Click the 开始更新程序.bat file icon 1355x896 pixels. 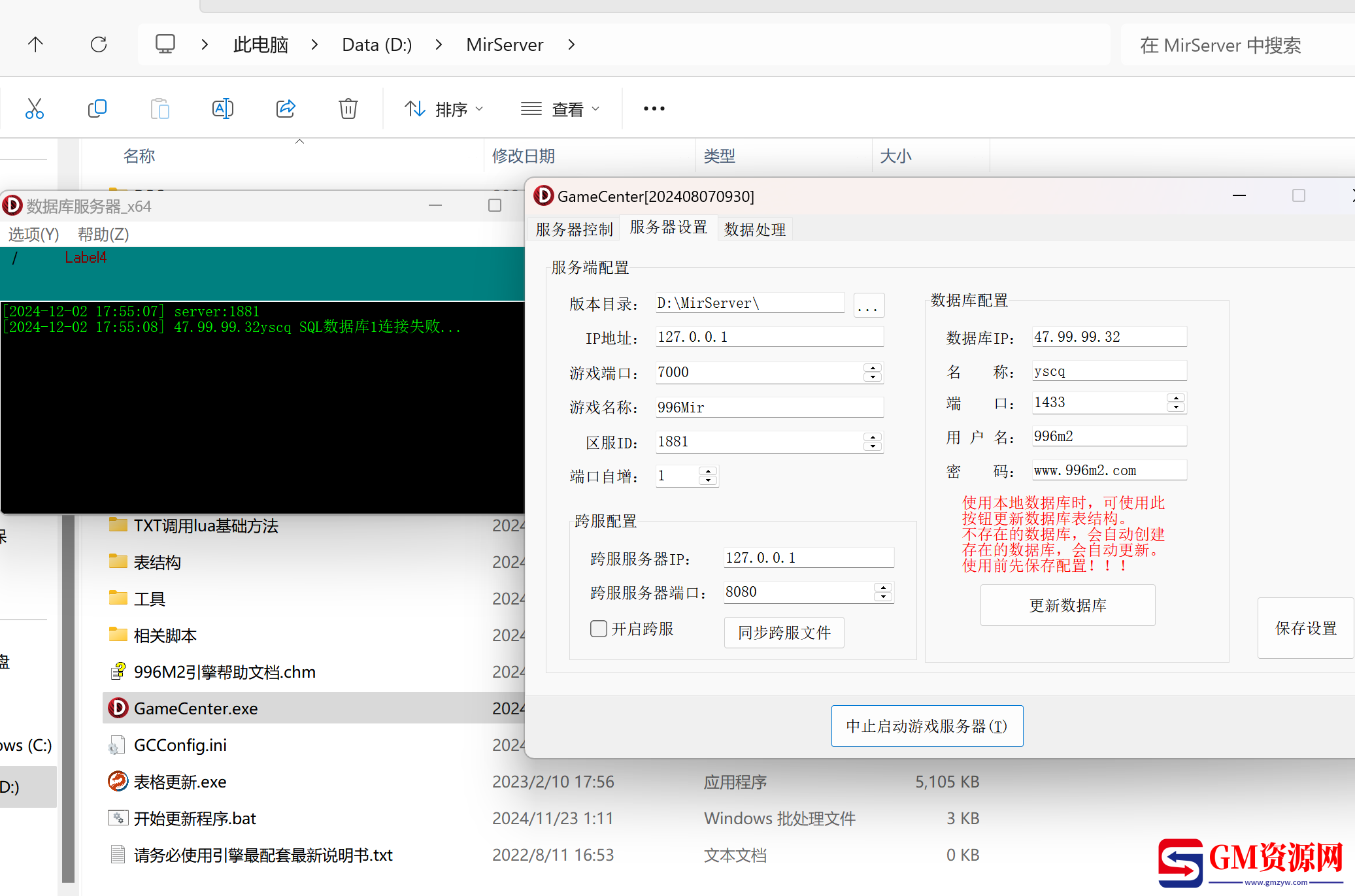coord(118,818)
